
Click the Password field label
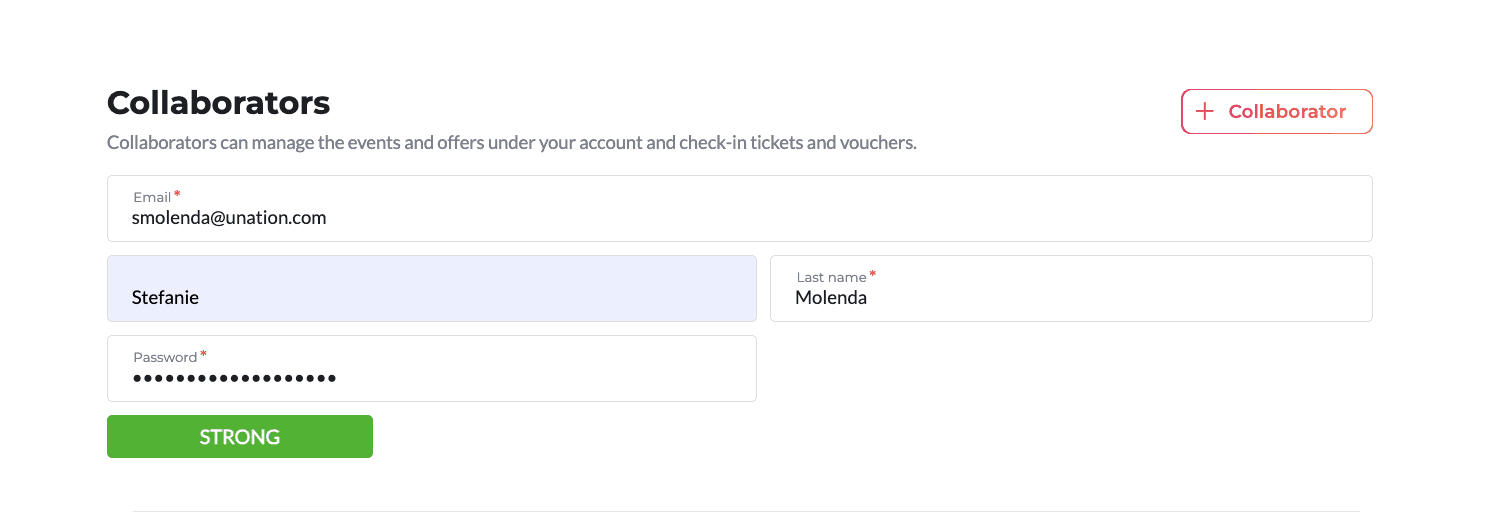[165, 357]
